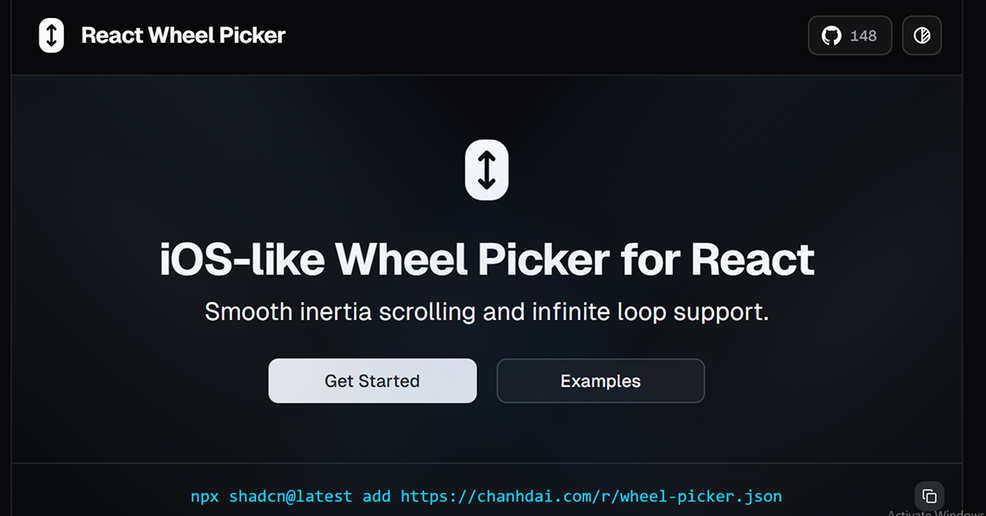Click "shadcn@latest" in the install command
The height and width of the screenshot is (516, 986).
click(x=291, y=496)
